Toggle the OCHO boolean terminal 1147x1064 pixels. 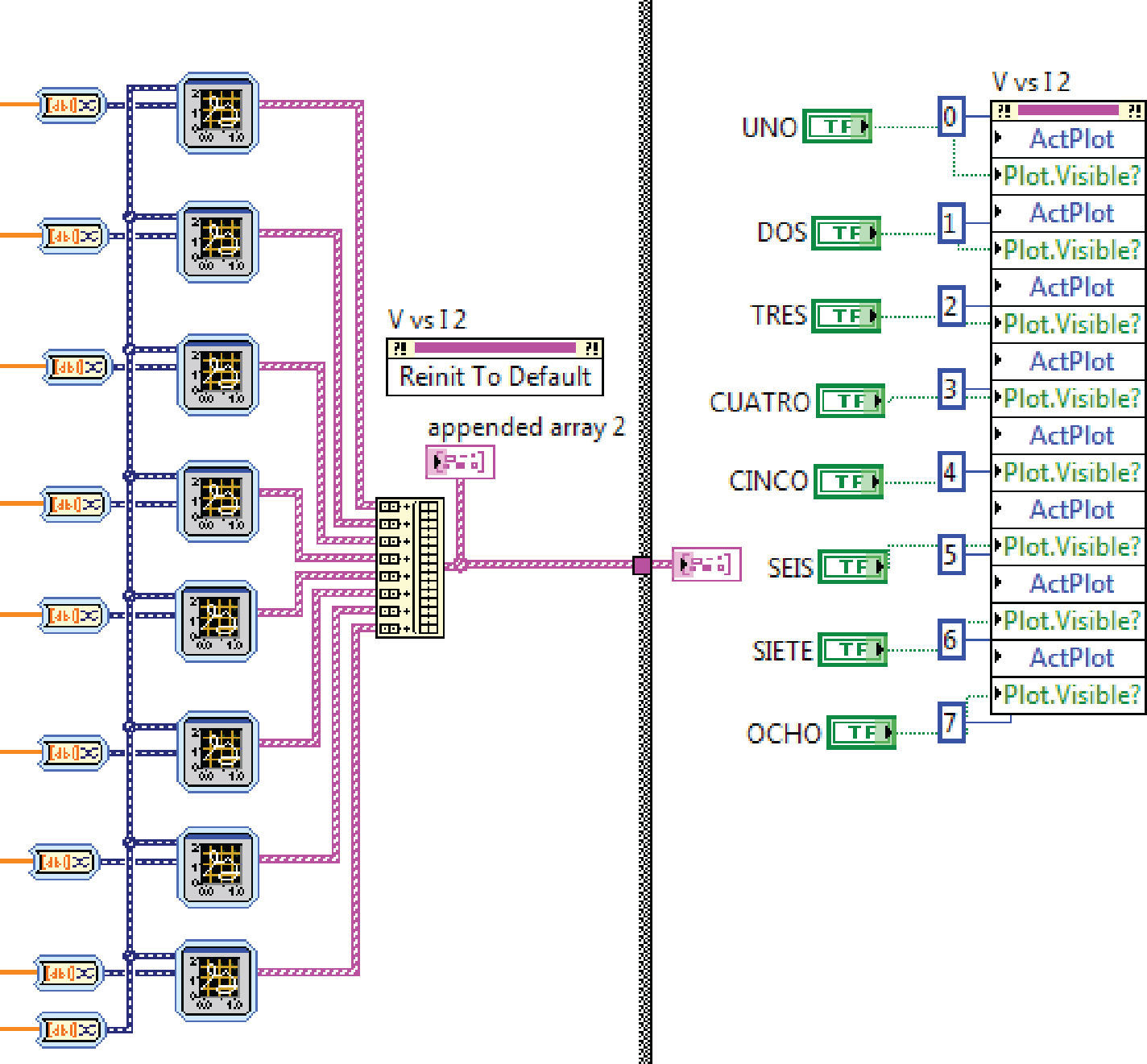(860, 732)
